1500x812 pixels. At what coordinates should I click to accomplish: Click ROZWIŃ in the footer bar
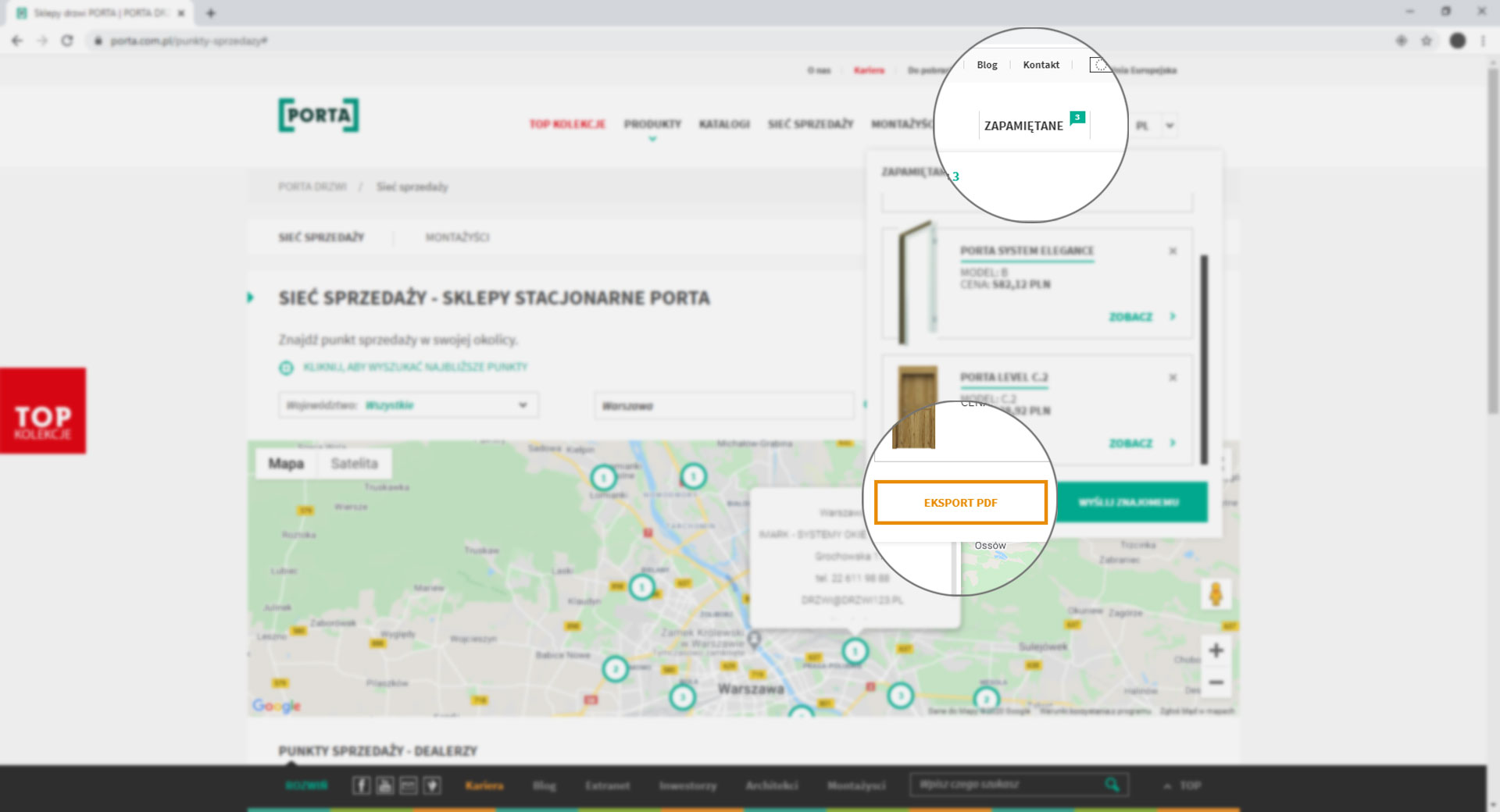point(306,785)
